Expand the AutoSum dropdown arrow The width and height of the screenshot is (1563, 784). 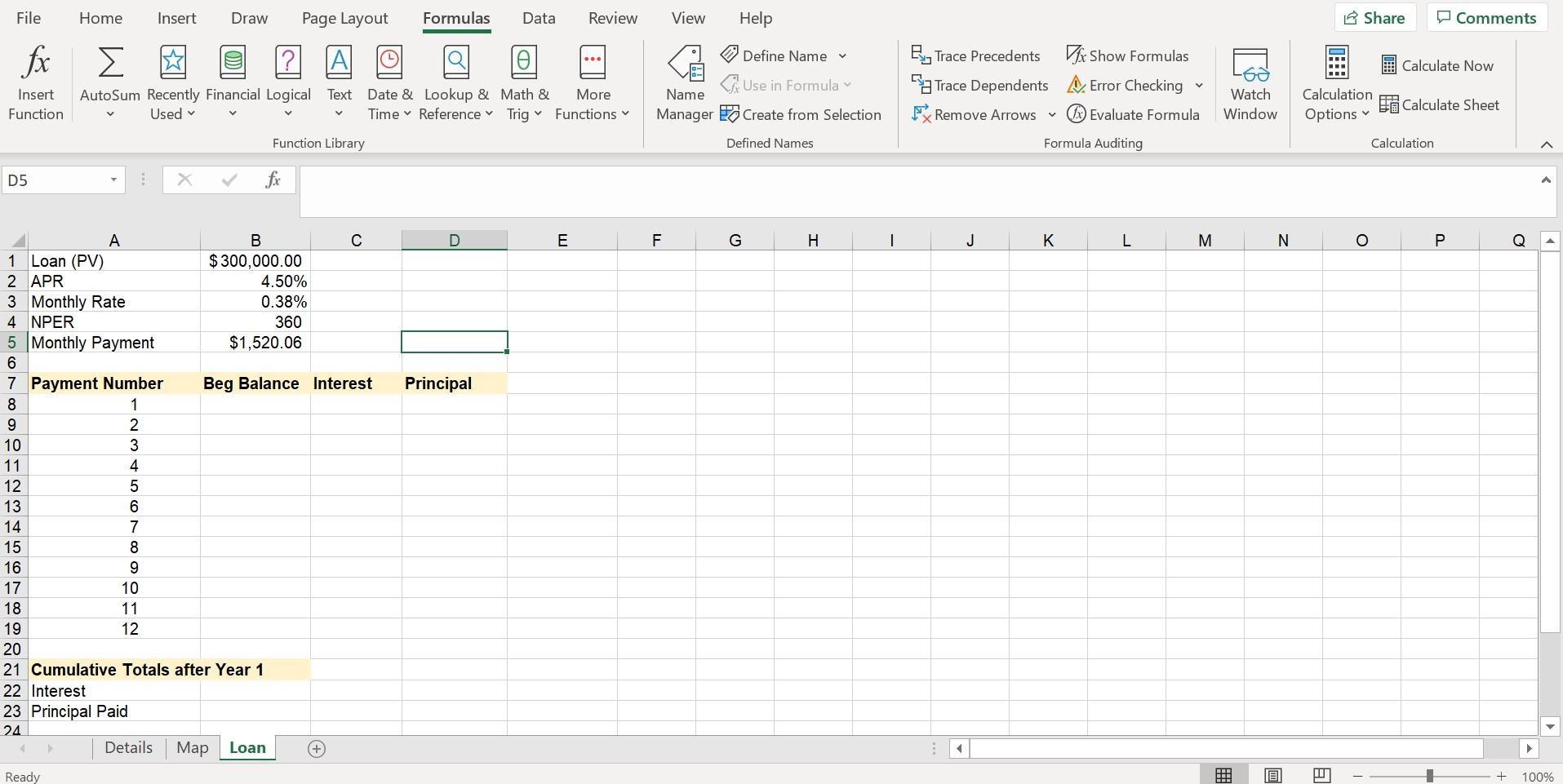point(110,114)
